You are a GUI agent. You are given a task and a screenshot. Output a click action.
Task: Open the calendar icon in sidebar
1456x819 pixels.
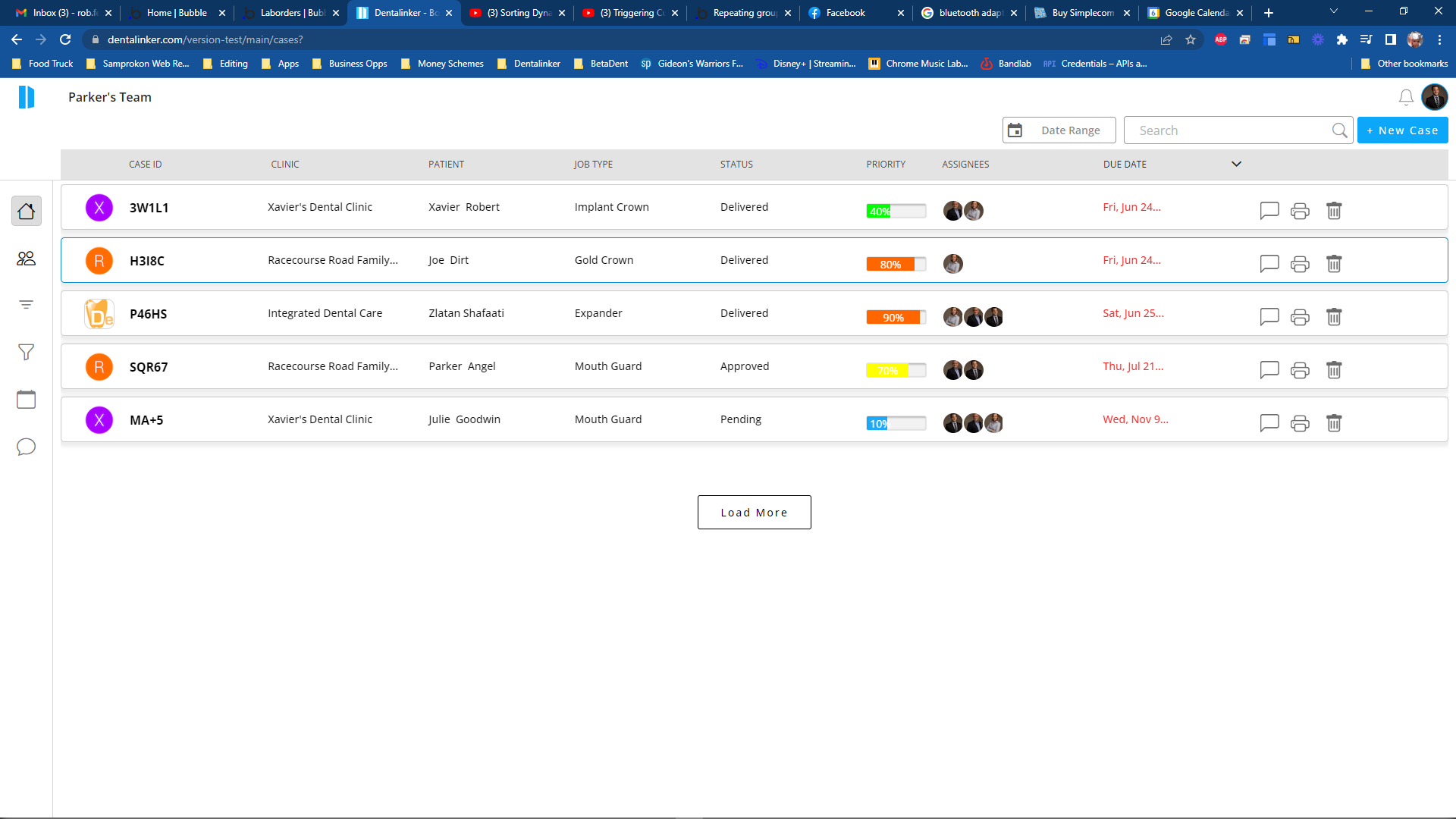[26, 400]
